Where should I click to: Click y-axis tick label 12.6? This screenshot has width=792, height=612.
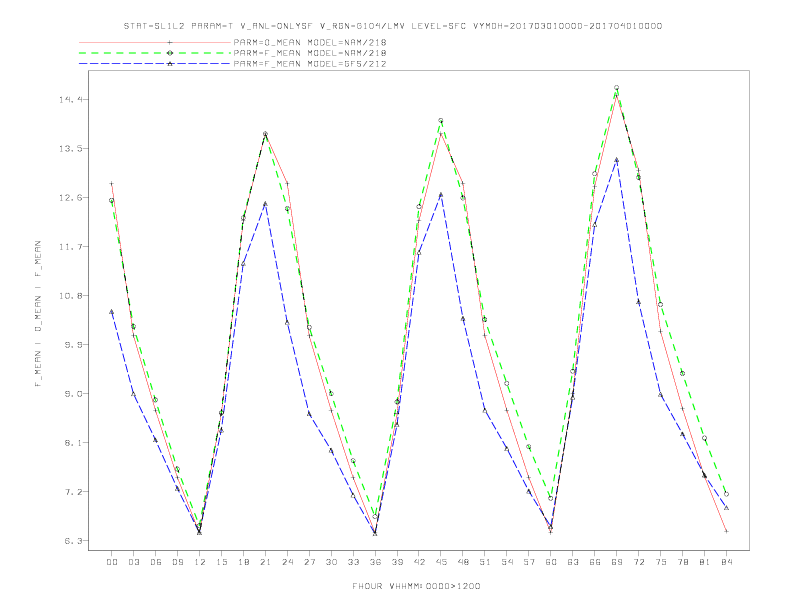tap(70, 197)
